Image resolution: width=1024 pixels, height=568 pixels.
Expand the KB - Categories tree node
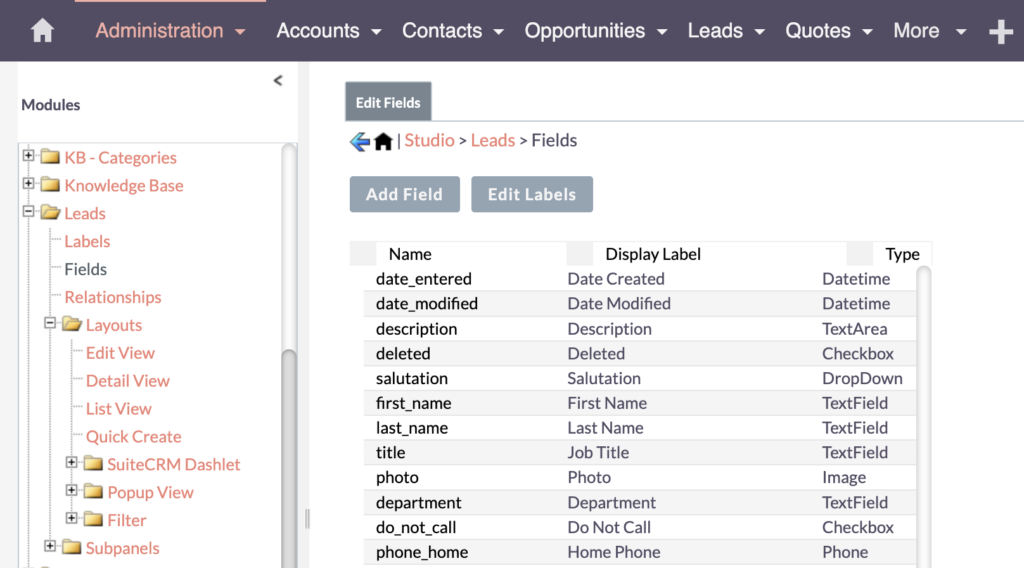(x=28, y=155)
